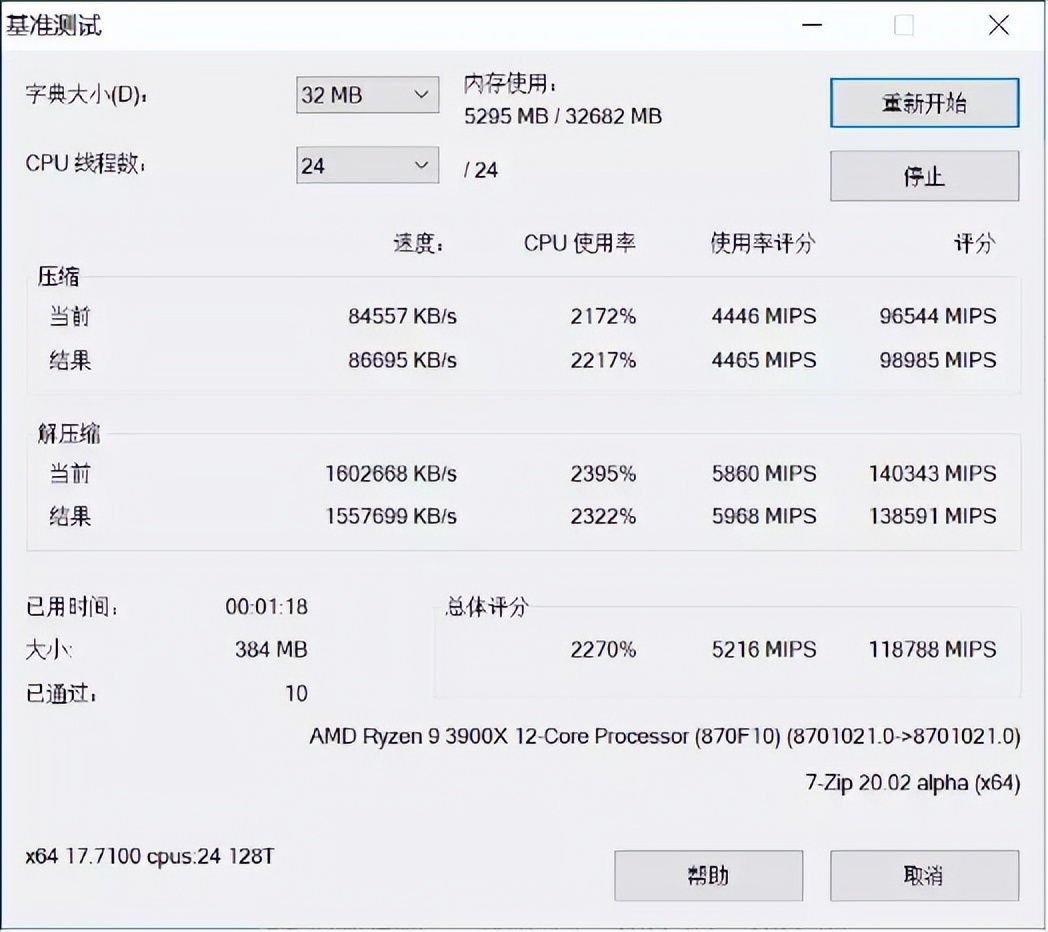Click the 重新开始 restart button
The height and width of the screenshot is (932, 1048).
[x=923, y=103]
